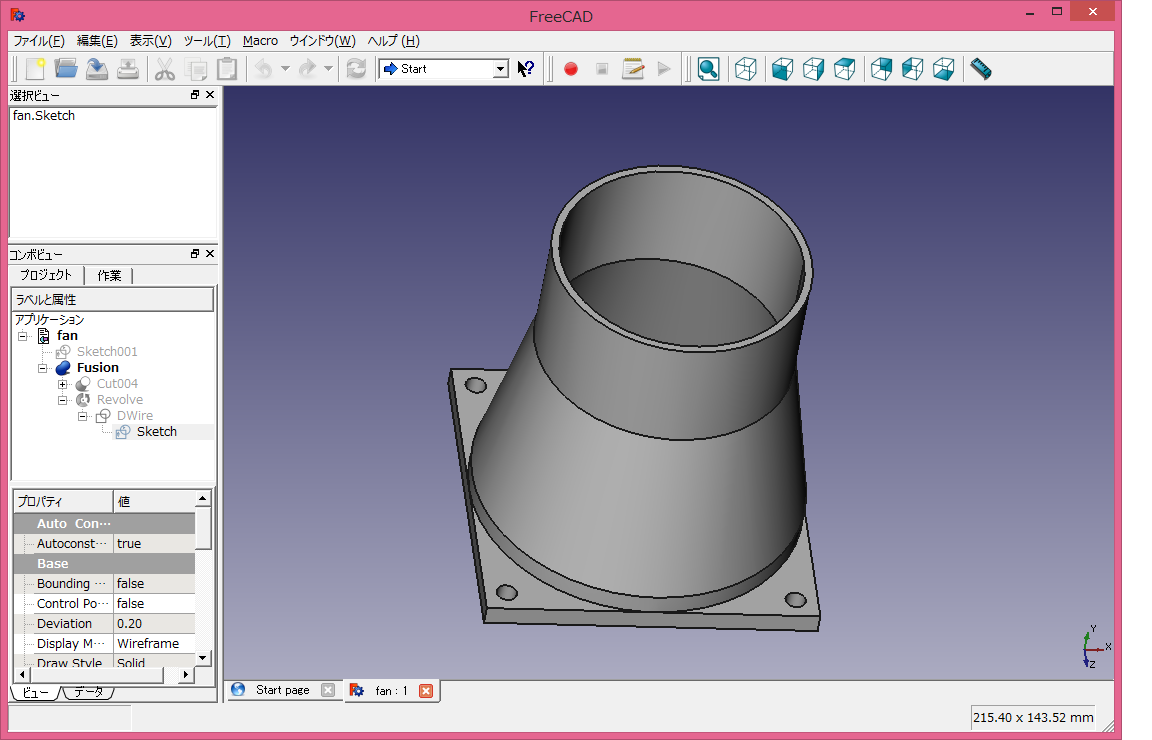The image size is (1152, 740).
Task: Collapse the Revolve tree node
Action: 62,400
